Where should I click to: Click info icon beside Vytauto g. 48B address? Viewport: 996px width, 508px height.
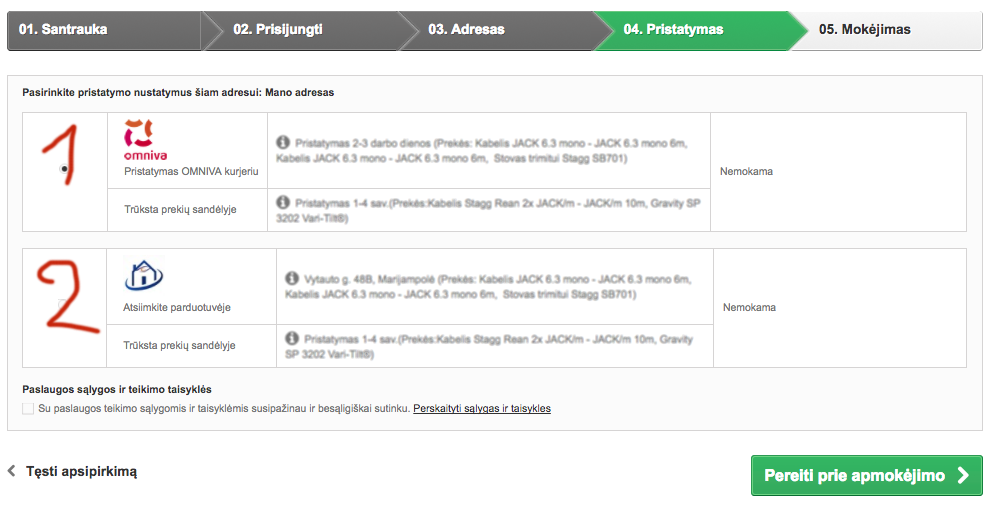[x=292, y=279]
